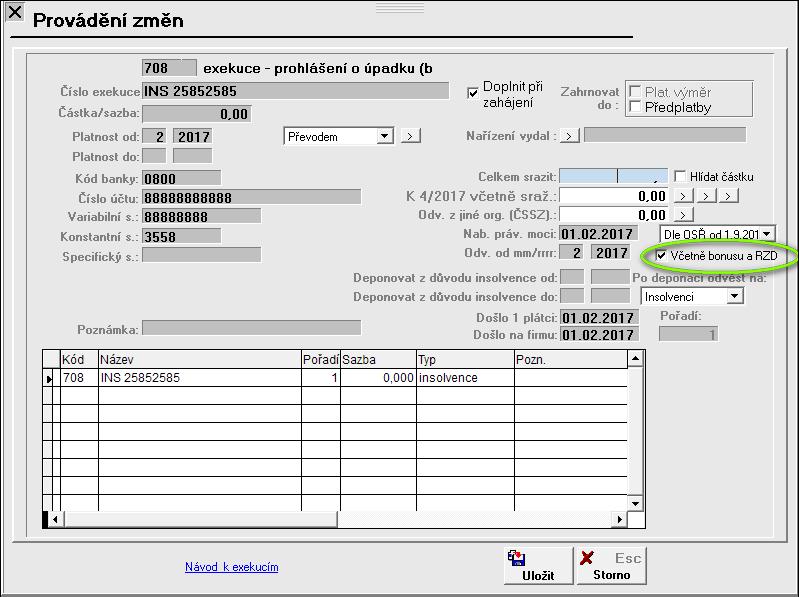This screenshot has width=799, height=597.
Task: Click the Variabilní s. field
Action: click(x=201, y=216)
